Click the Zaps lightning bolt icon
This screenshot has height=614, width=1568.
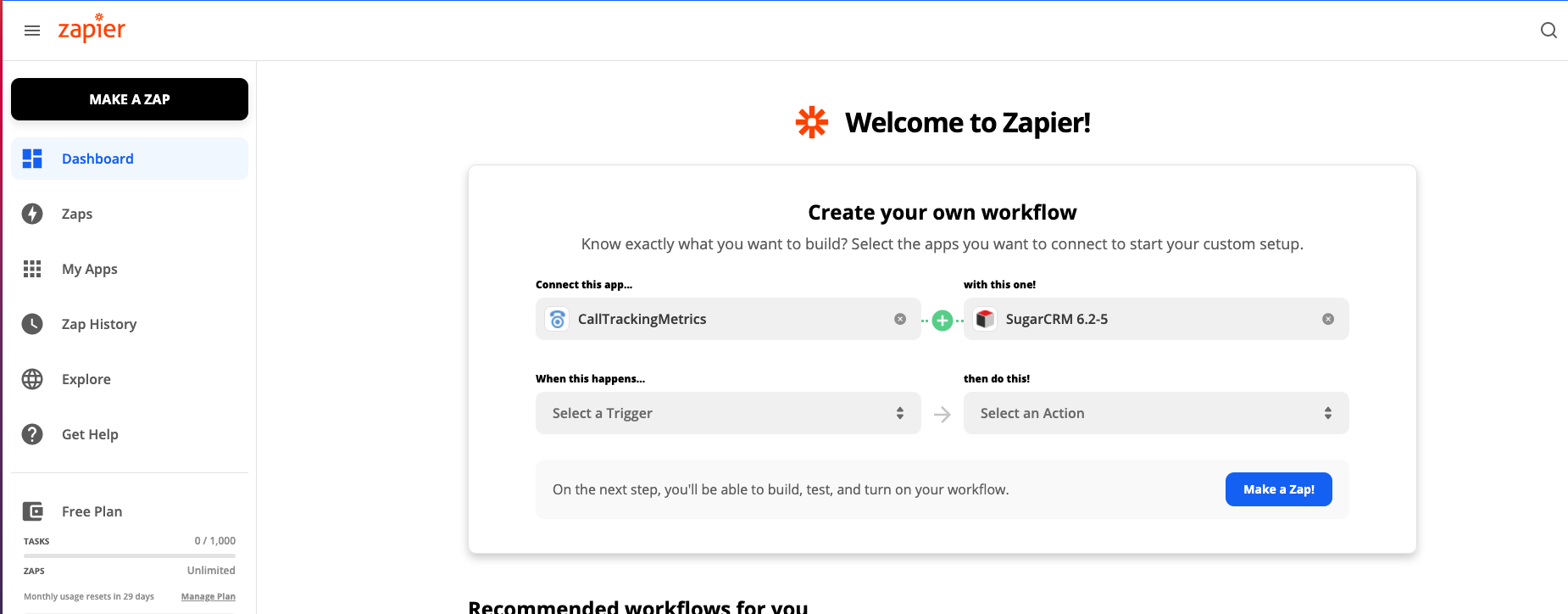[x=32, y=214]
